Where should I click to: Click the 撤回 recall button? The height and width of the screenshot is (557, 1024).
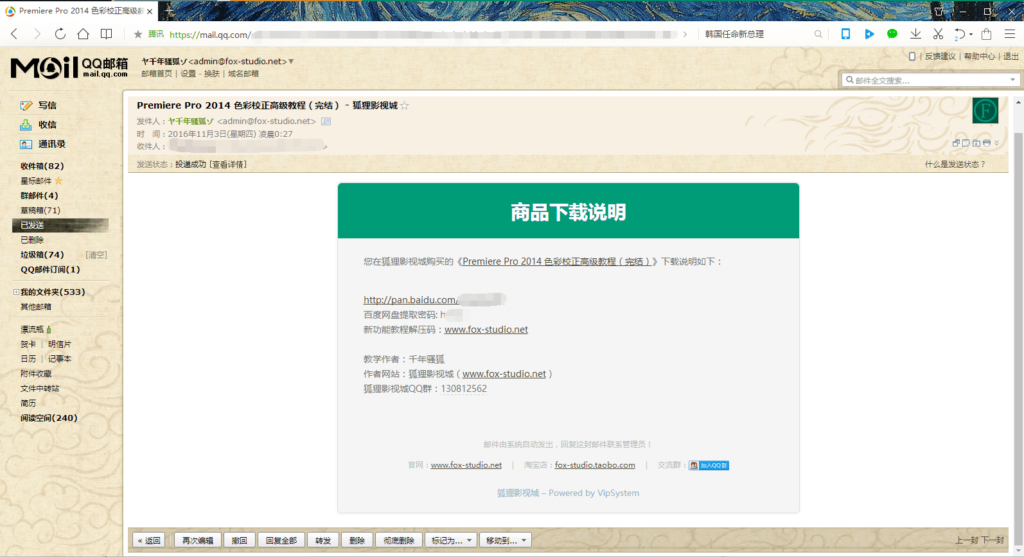point(240,541)
